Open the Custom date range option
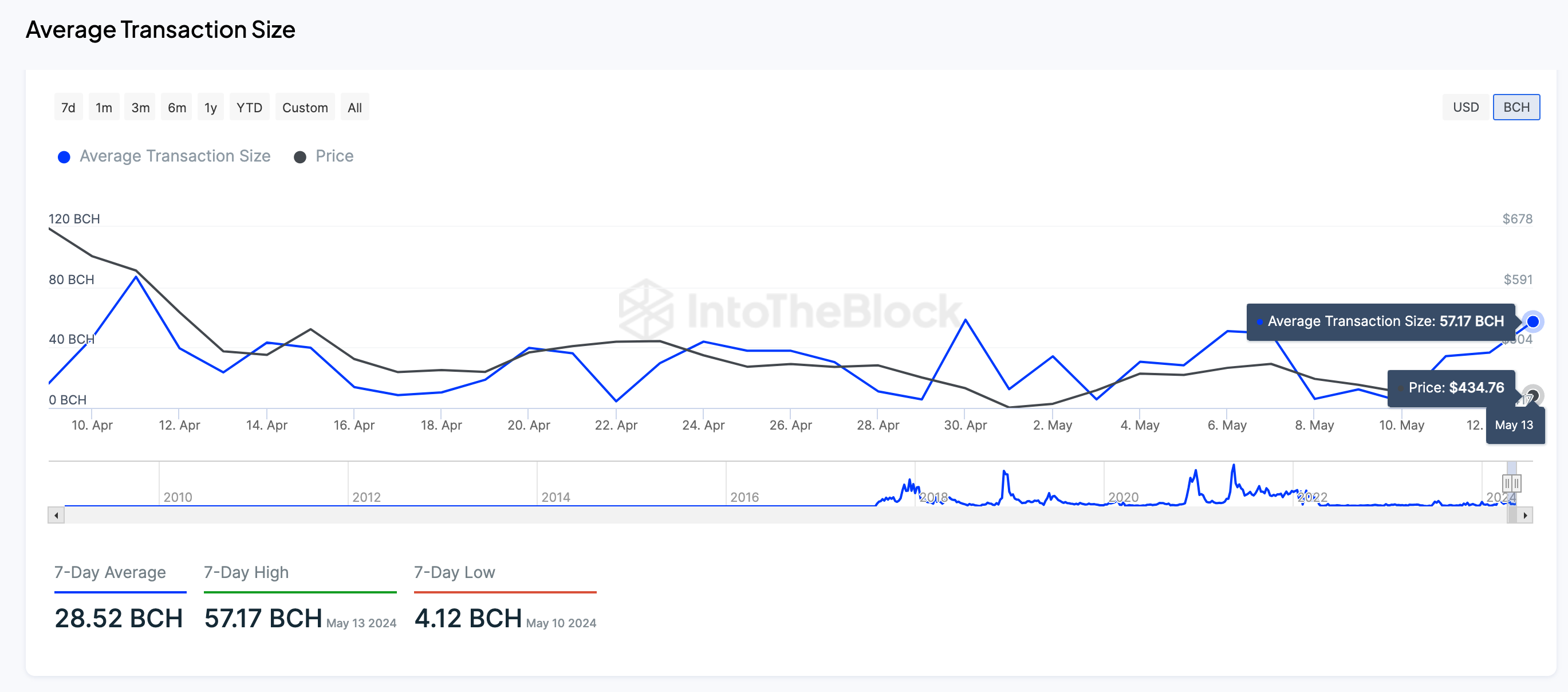The width and height of the screenshot is (1568, 692). pyautogui.click(x=304, y=107)
